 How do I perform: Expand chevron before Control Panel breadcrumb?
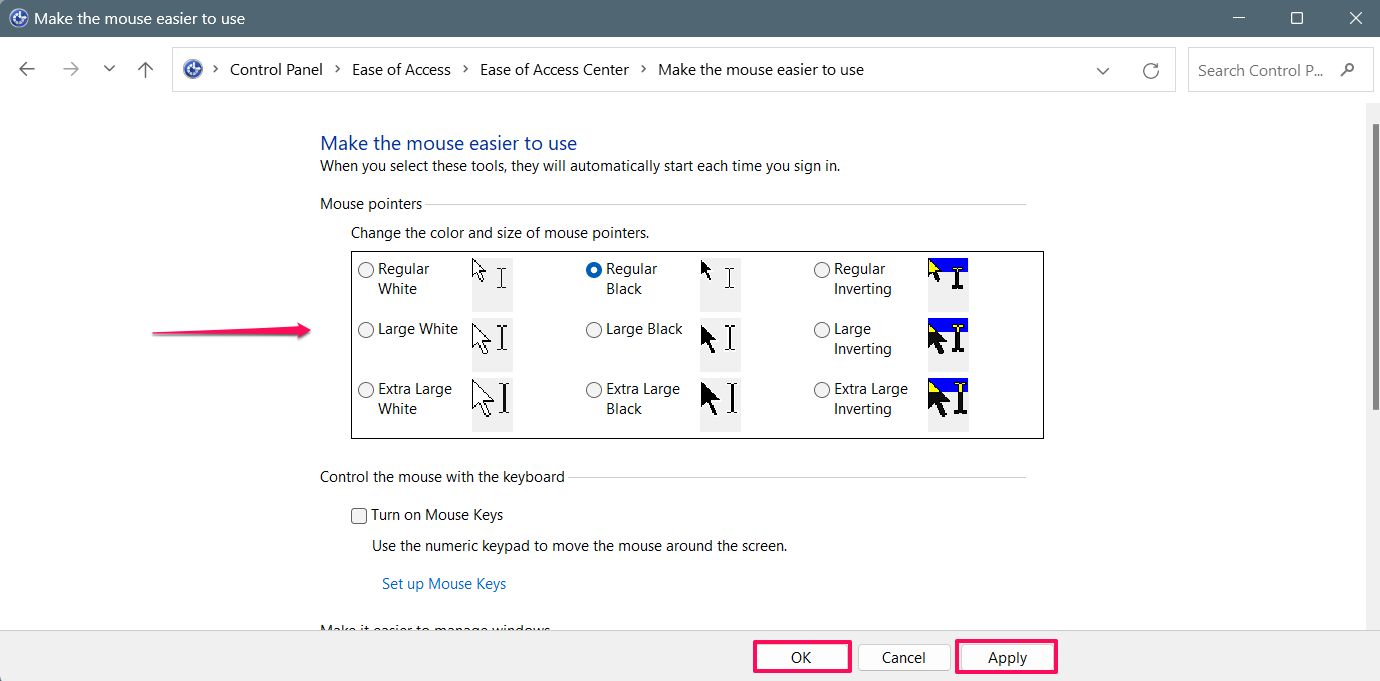[216, 70]
